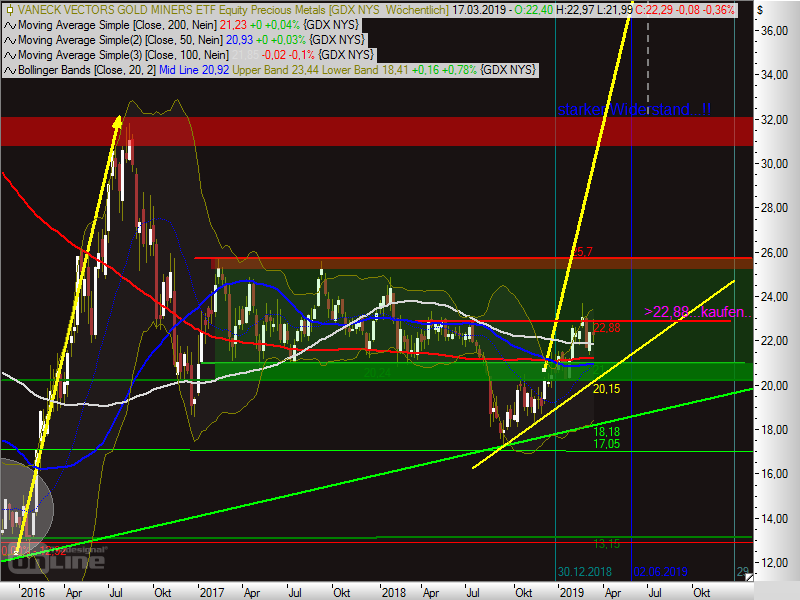Image resolution: width=800 pixels, height=600 pixels.
Task: Click the 2016 label on the time axis
Action: point(33,592)
